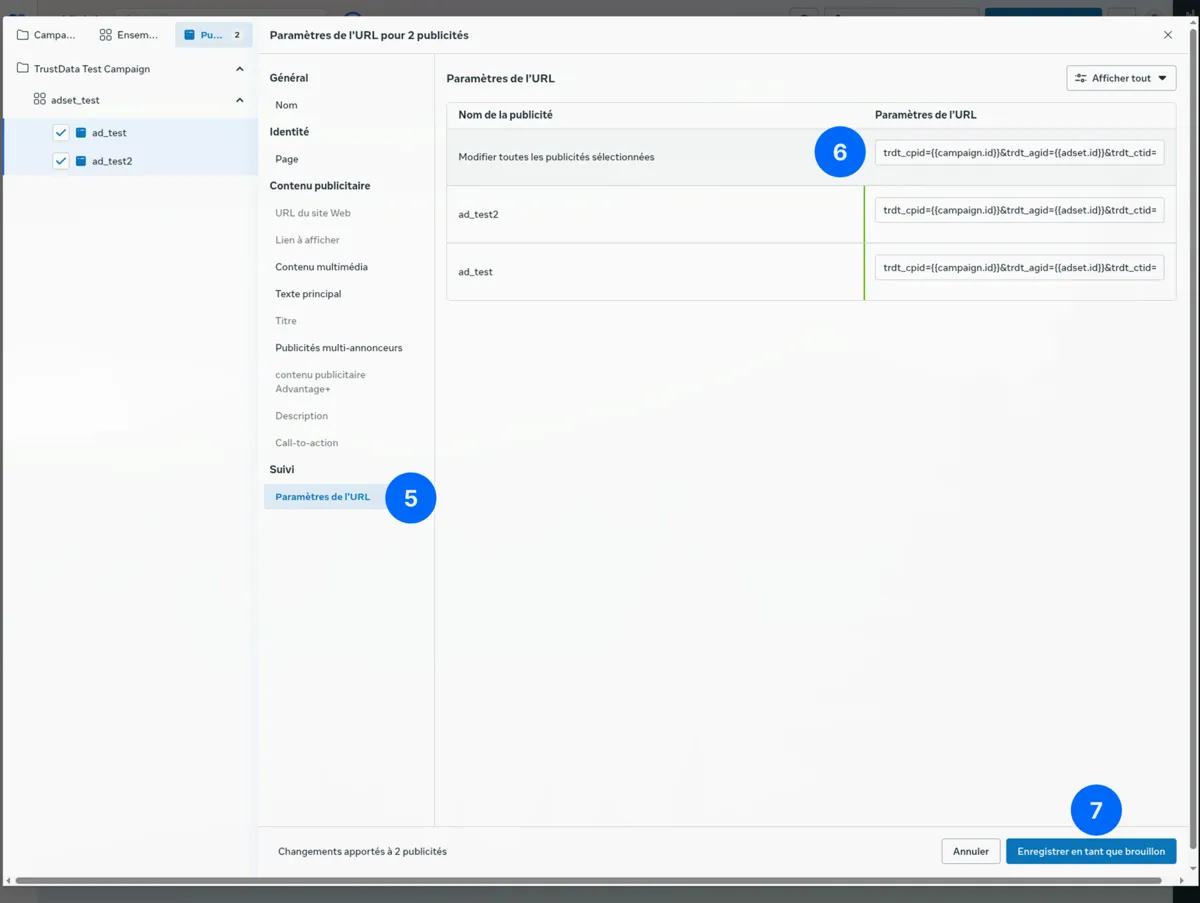Image resolution: width=1200 pixels, height=903 pixels.
Task: Uncheck the ad_test2 checkbox
Action: [x=60, y=161]
